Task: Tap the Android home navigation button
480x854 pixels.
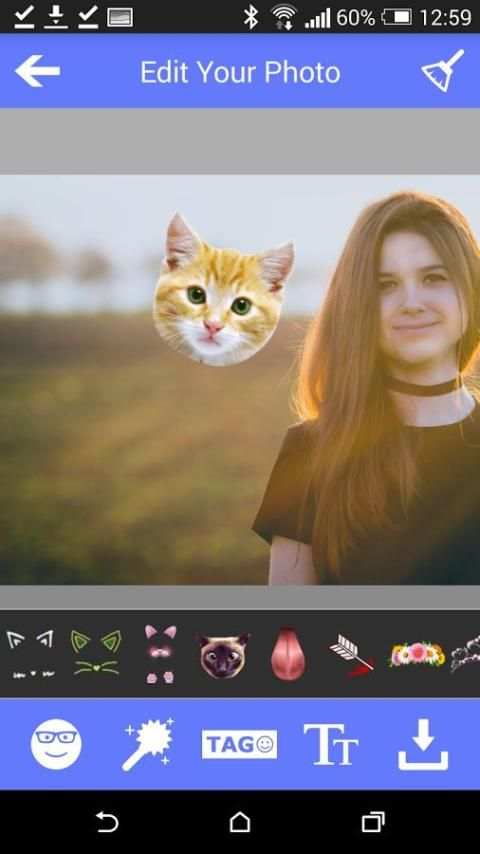Action: 240,821
